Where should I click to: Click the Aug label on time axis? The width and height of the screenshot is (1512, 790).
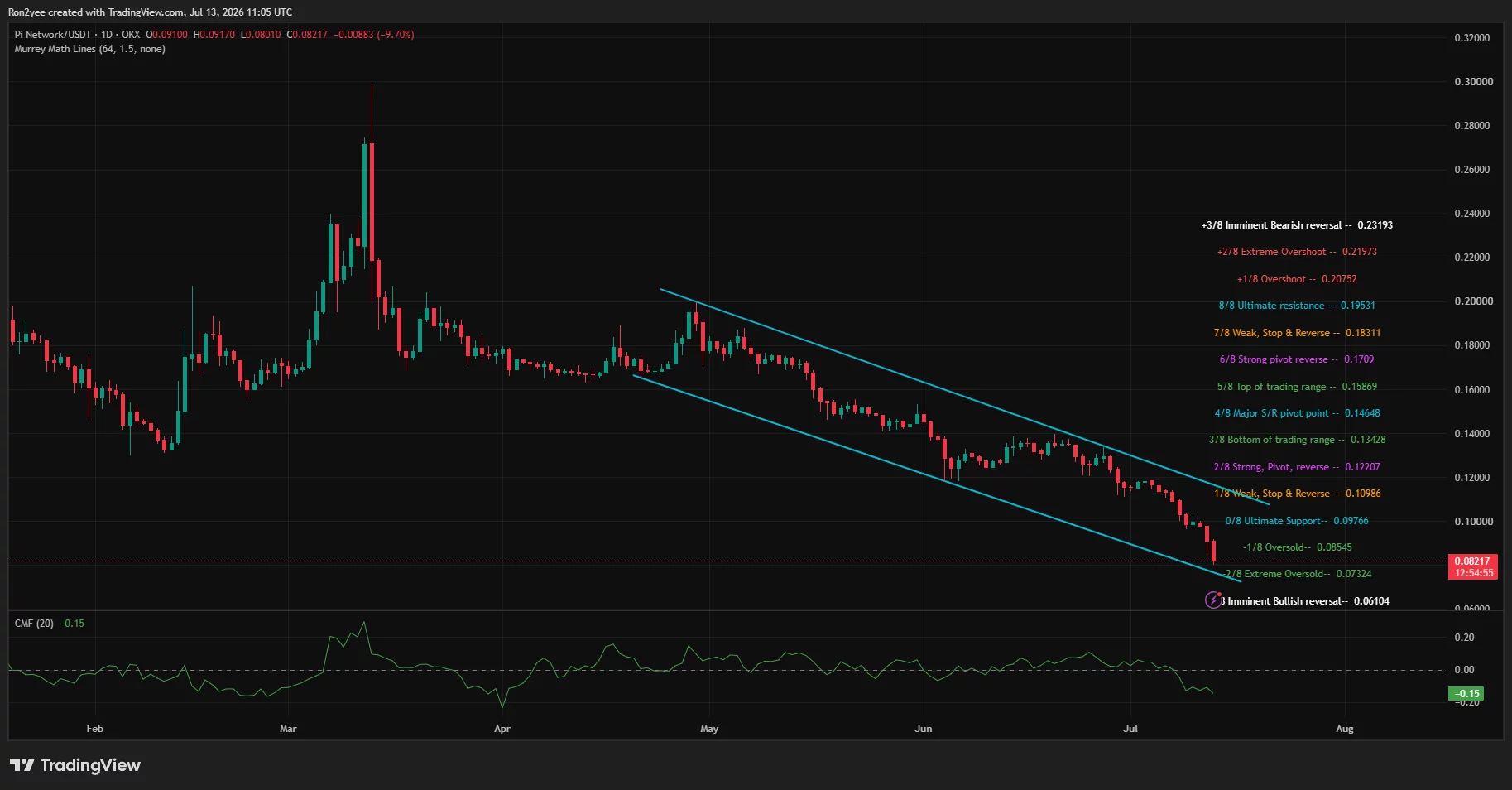click(x=1345, y=729)
